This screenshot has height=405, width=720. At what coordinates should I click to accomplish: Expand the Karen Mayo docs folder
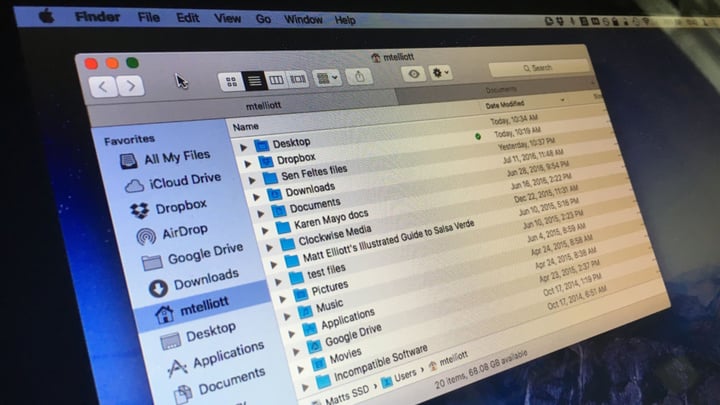265,231
